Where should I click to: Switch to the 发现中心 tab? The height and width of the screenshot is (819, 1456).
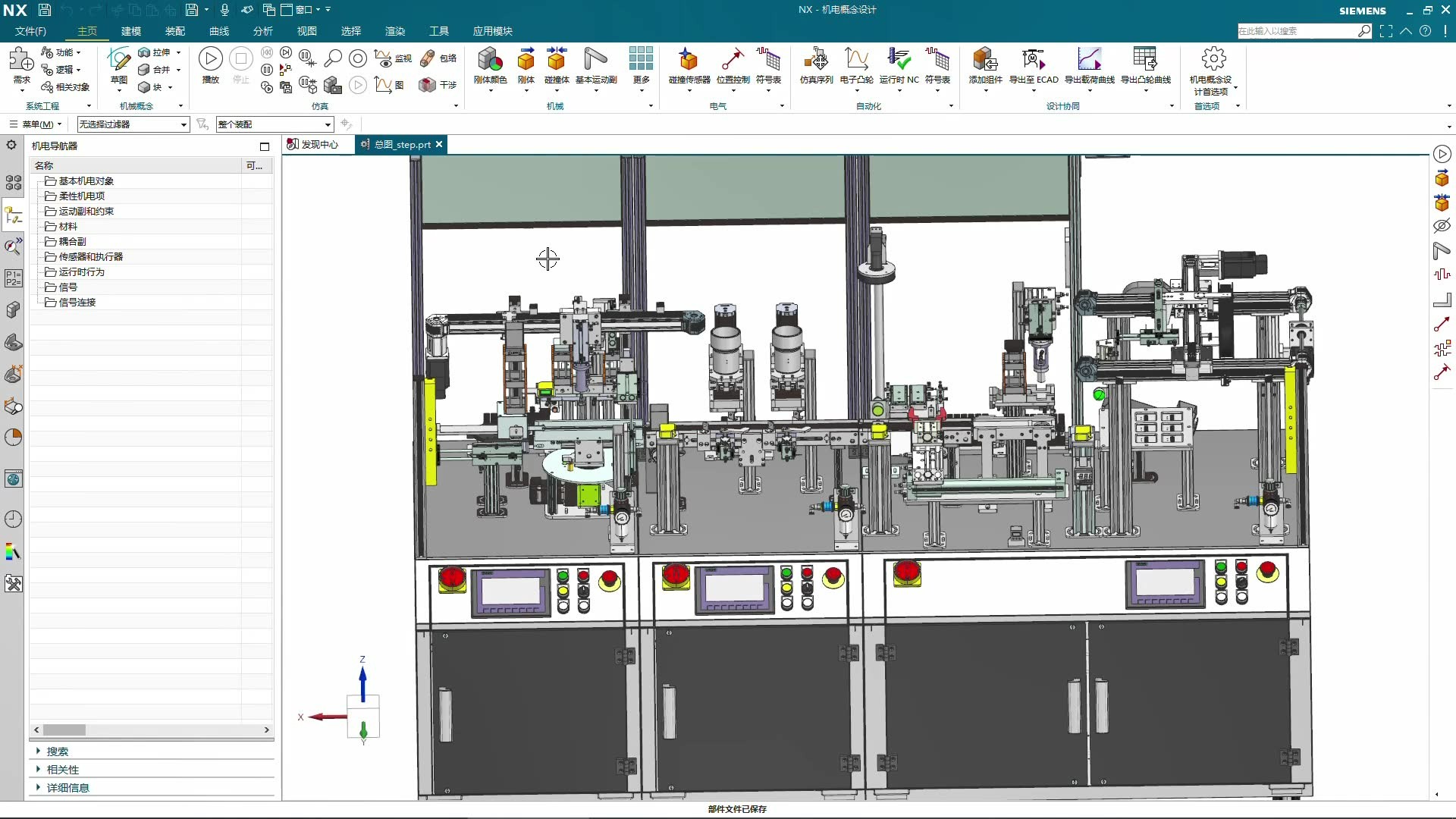pos(319,144)
